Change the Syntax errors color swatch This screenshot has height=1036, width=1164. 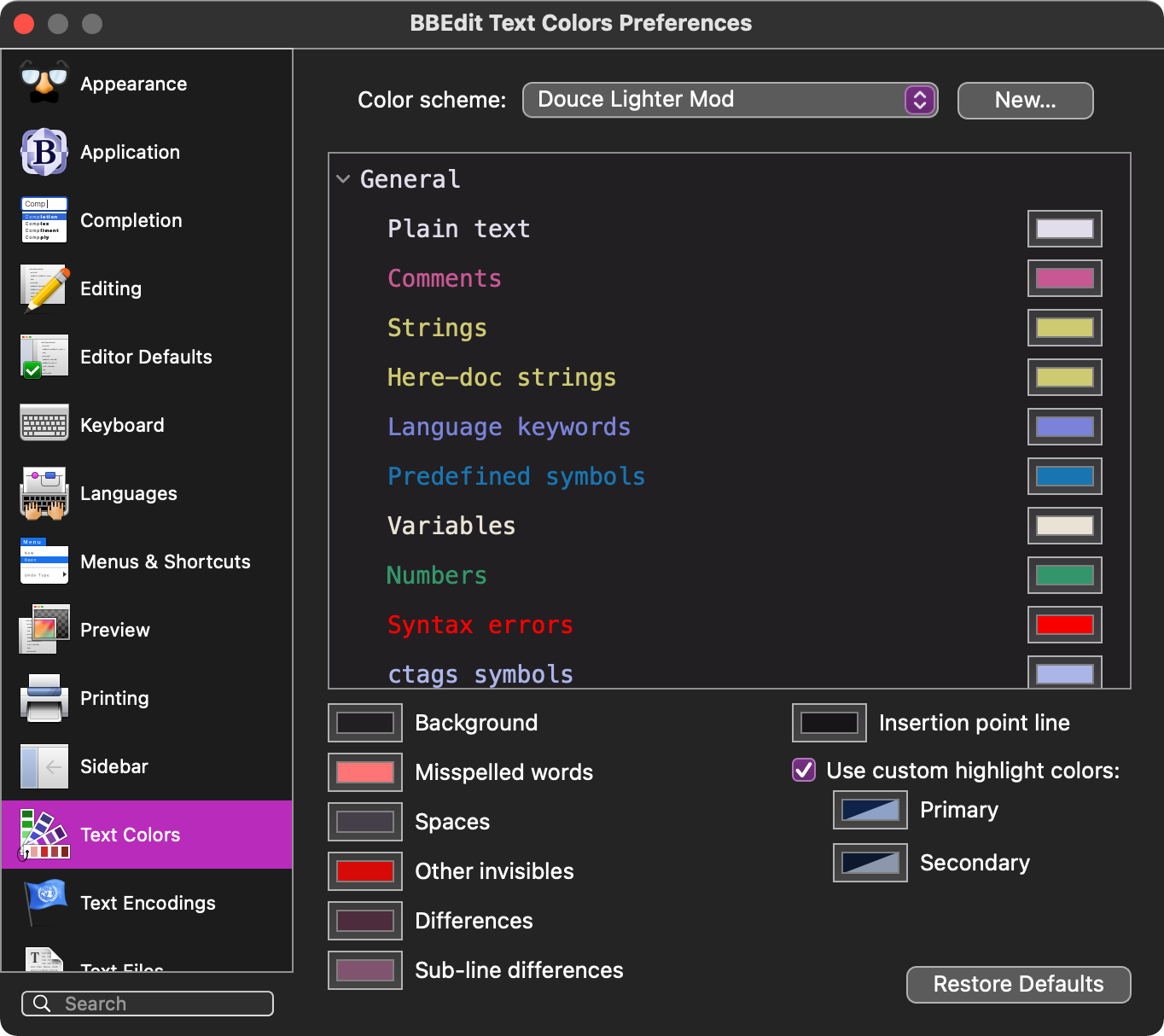pyautogui.click(x=1064, y=625)
